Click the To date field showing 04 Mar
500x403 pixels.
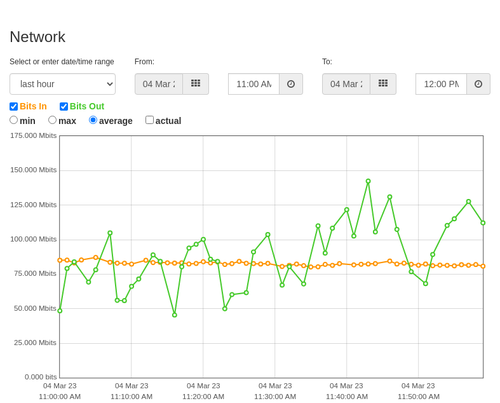tap(346, 84)
